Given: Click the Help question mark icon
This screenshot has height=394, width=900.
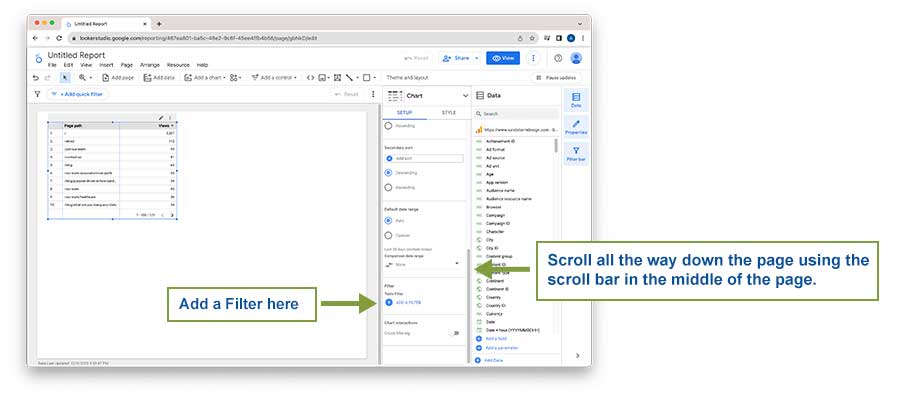Looking at the screenshot, I should tap(558, 58).
